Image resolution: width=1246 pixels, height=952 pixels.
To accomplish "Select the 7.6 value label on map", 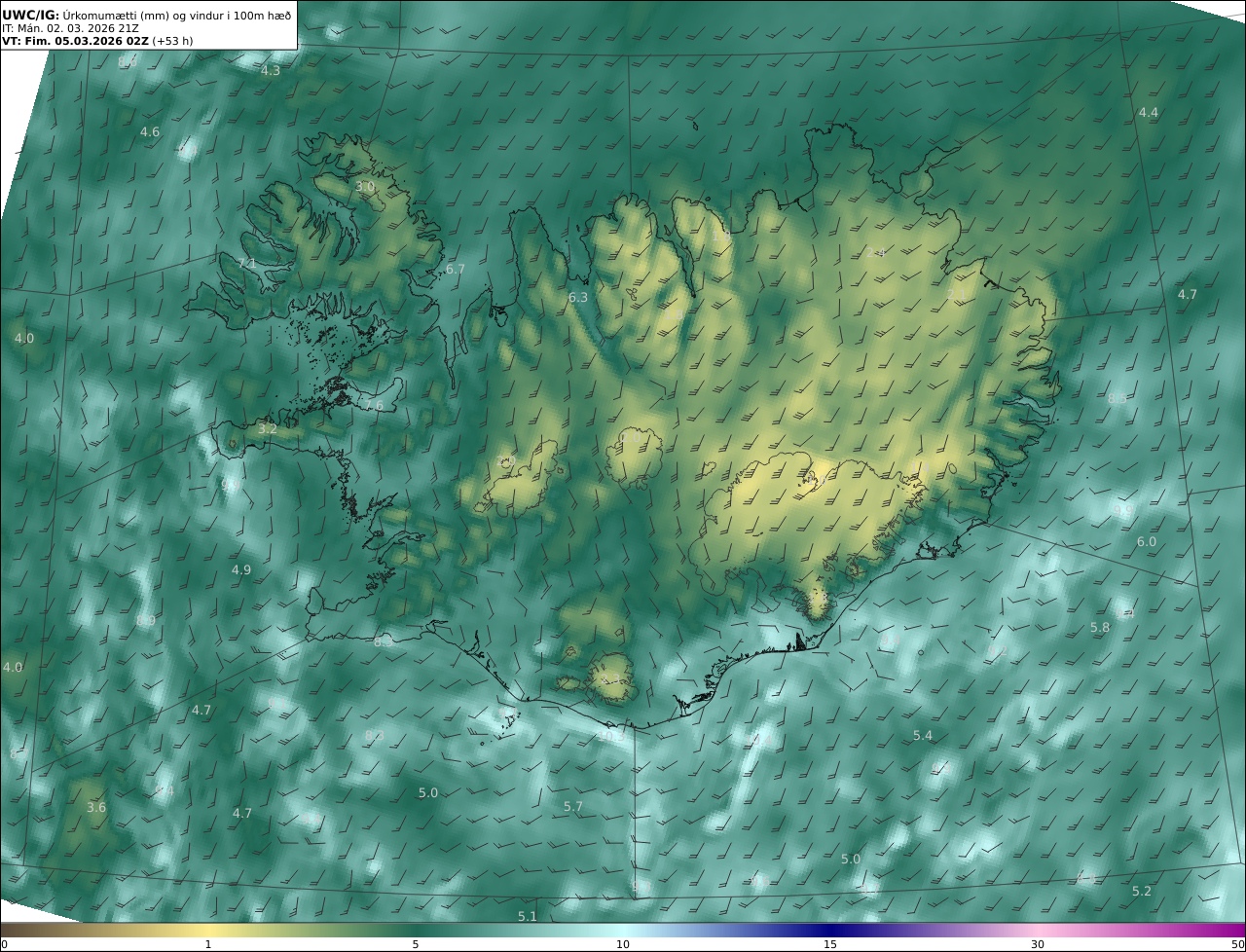I will pos(374,406).
